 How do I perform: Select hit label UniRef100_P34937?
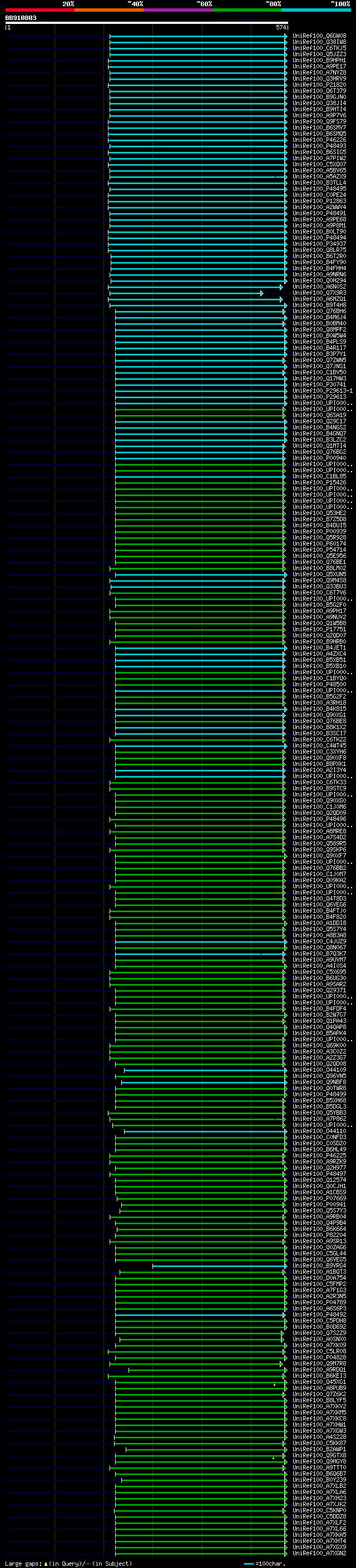319,244
